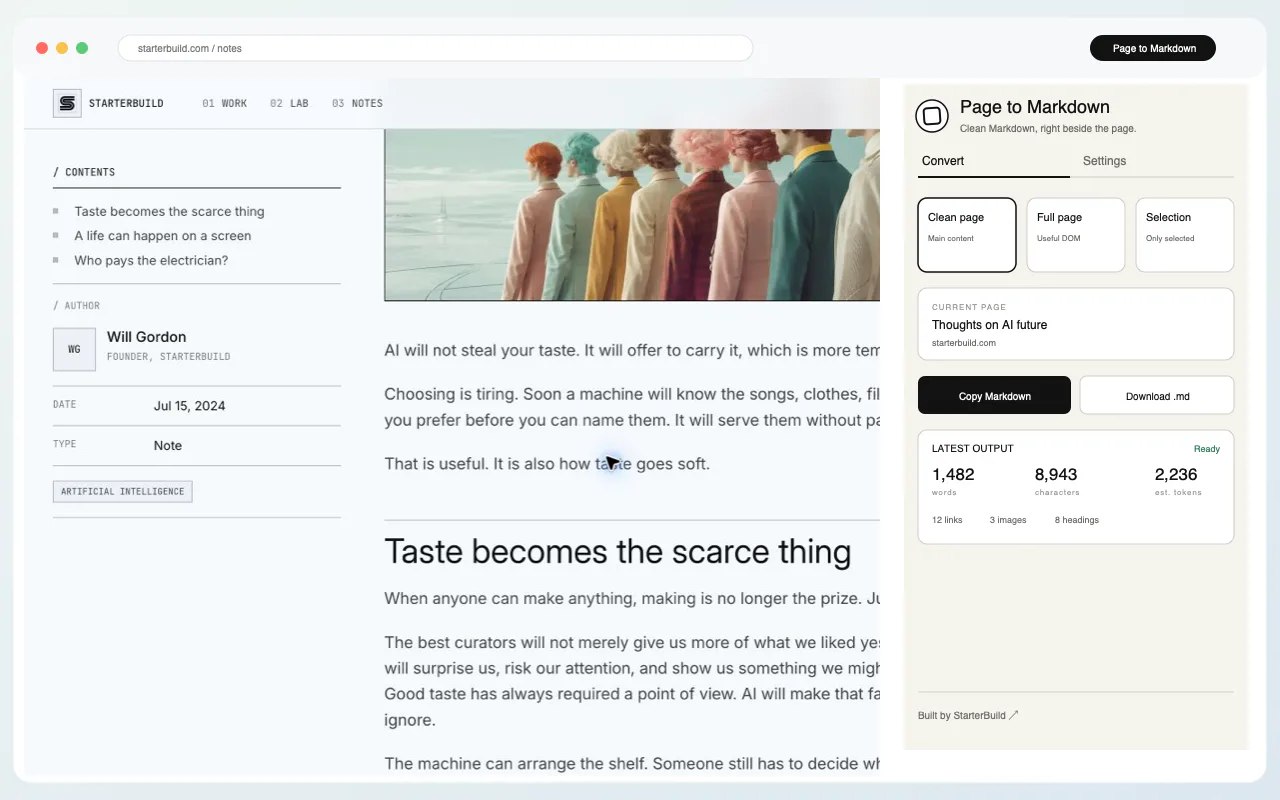Click the LATEST OUTPUT label
This screenshot has width=1280, height=800.
click(972, 449)
